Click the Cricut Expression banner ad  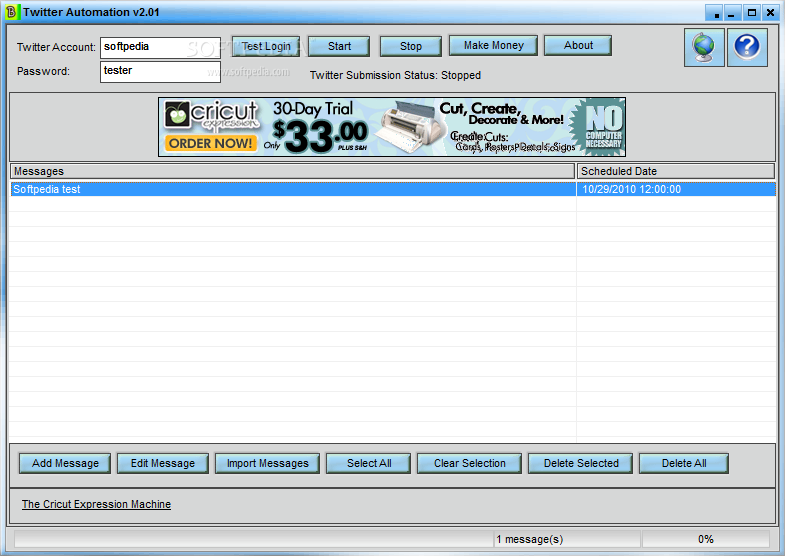coord(392,127)
